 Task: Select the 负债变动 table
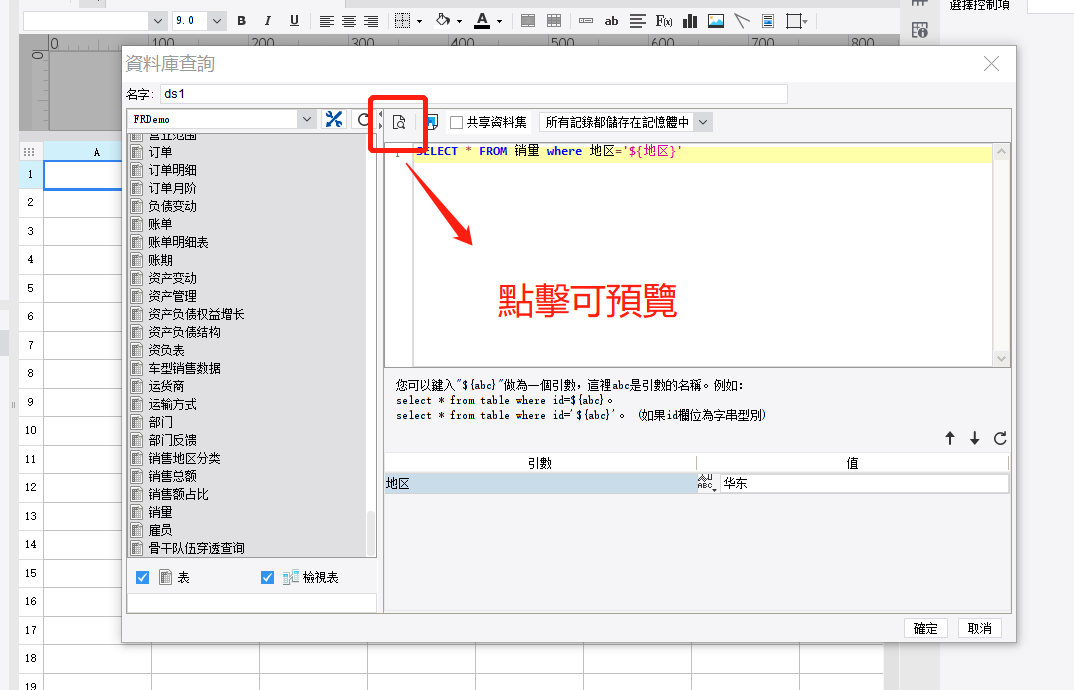tap(173, 206)
